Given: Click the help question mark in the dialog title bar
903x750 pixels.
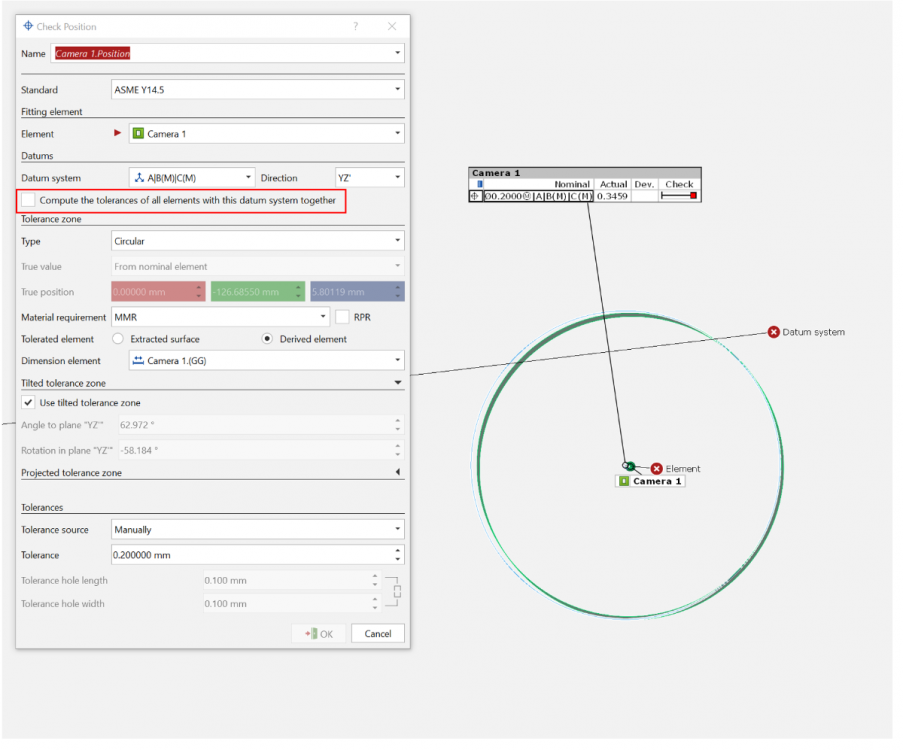Looking at the screenshot, I should (x=356, y=26).
